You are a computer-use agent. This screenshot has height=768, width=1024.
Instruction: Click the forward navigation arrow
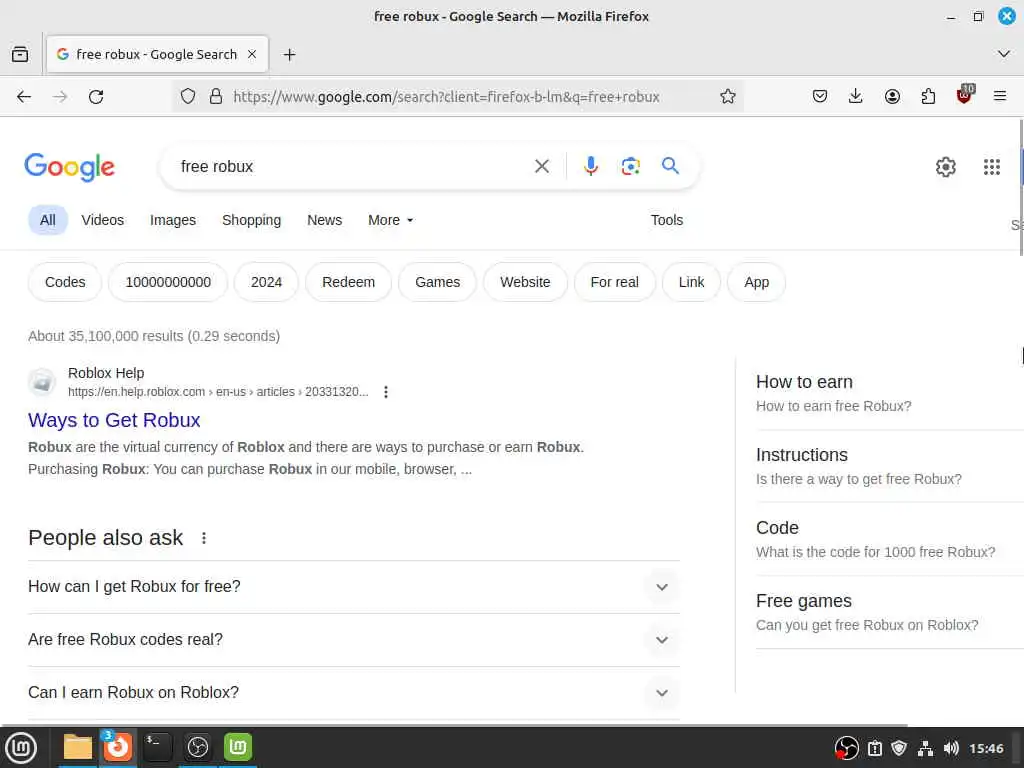[x=60, y=97]
